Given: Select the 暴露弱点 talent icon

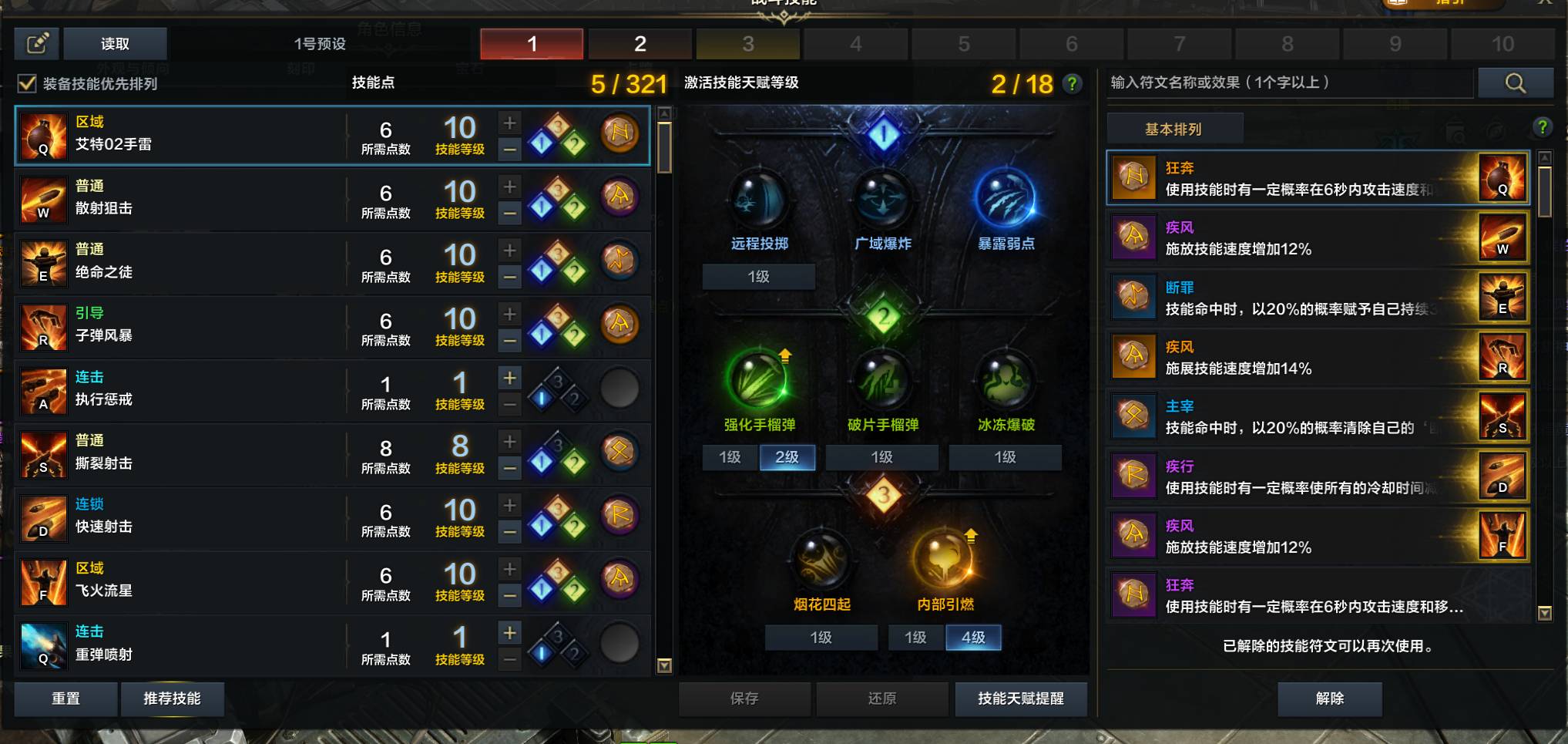Looking at the screenshot, I should [1006, 199].
